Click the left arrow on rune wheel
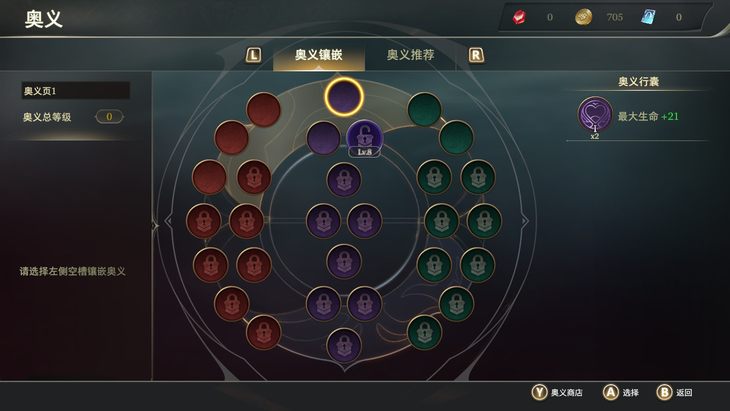The image size is (730, 411). (169, 221)
